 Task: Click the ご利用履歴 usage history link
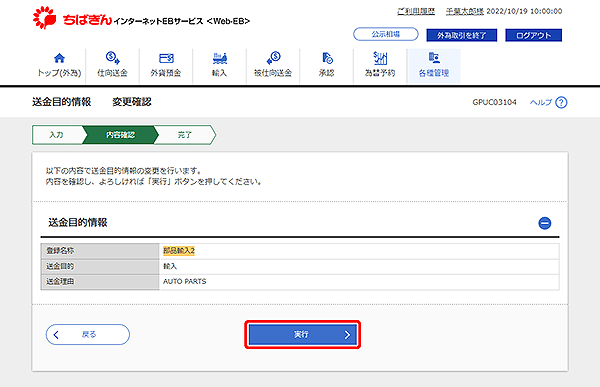(x=416, y=11)
